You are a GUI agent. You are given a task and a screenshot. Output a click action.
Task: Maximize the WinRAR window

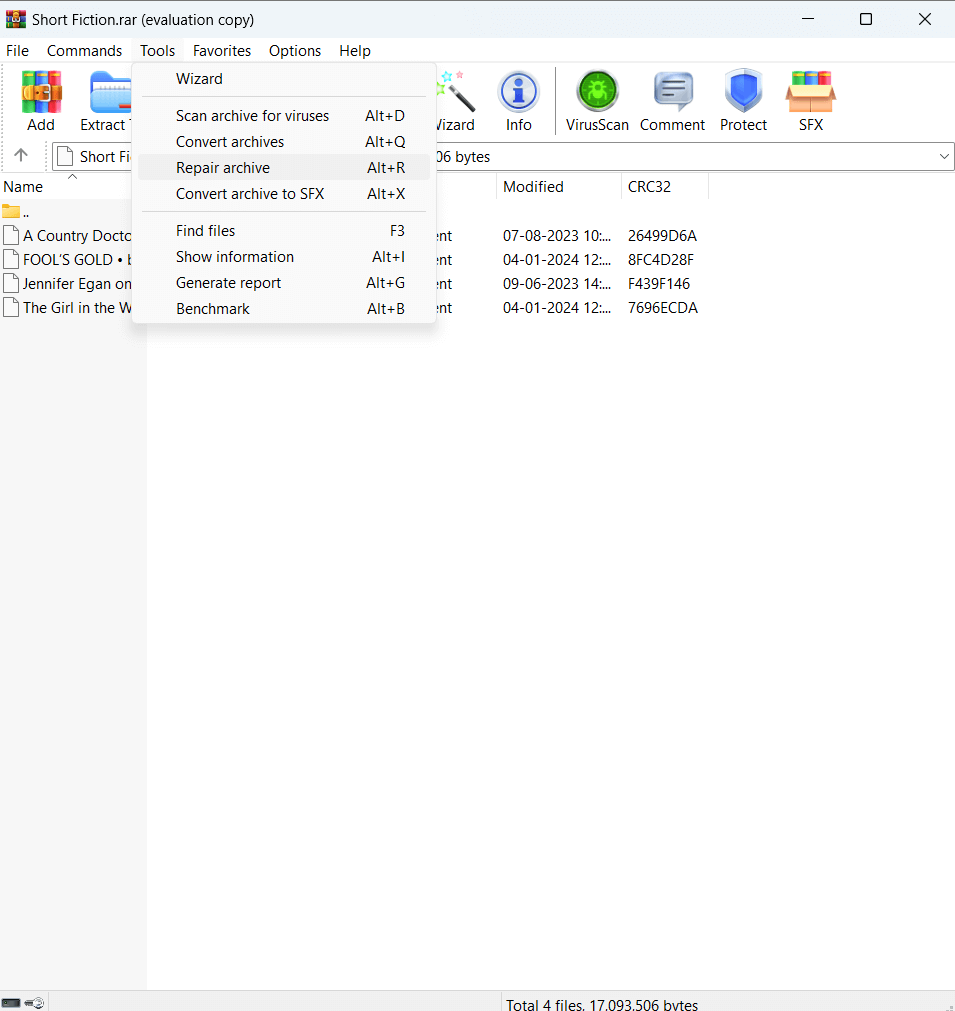click(x=866, y=19)
